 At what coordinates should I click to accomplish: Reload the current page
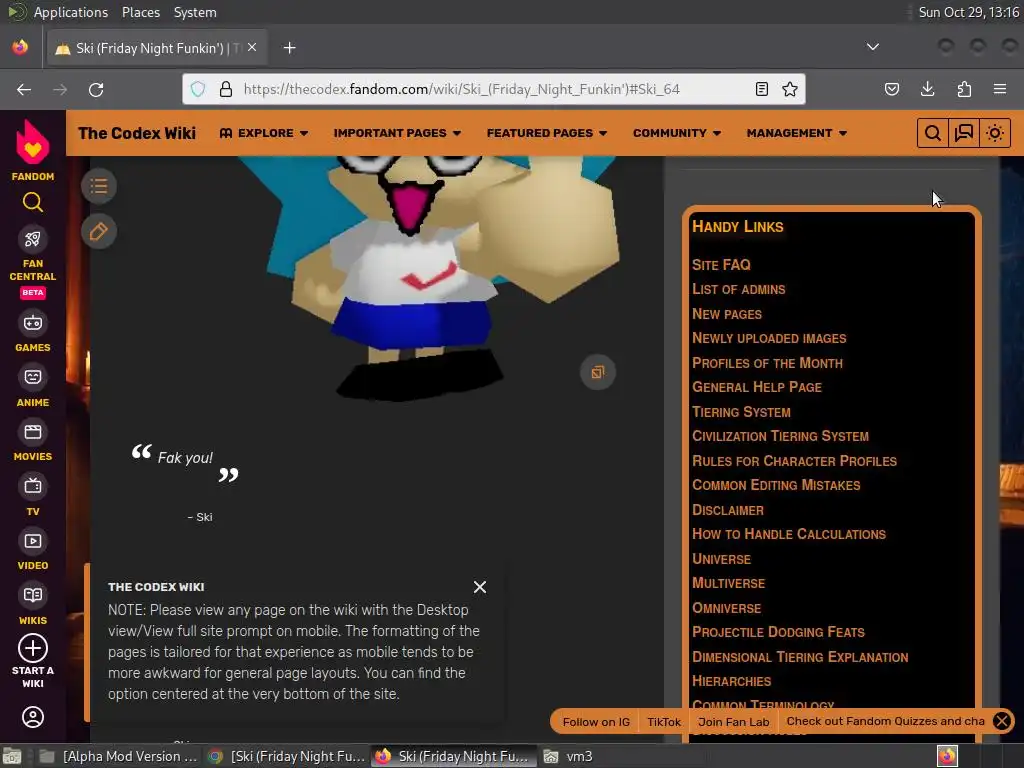point(96,89)
